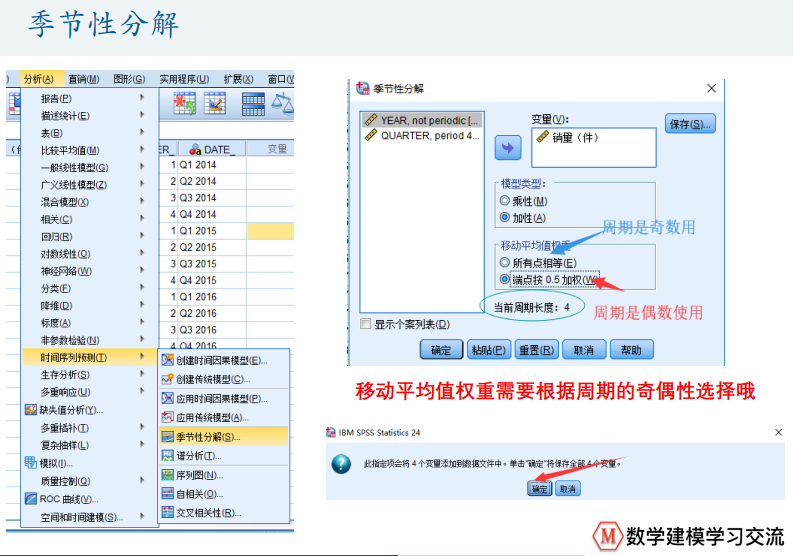The height and width of the screenshot is (556, 793).
Task: Enable the 显示个案列表 checkbox
Action: click(366, 324)
